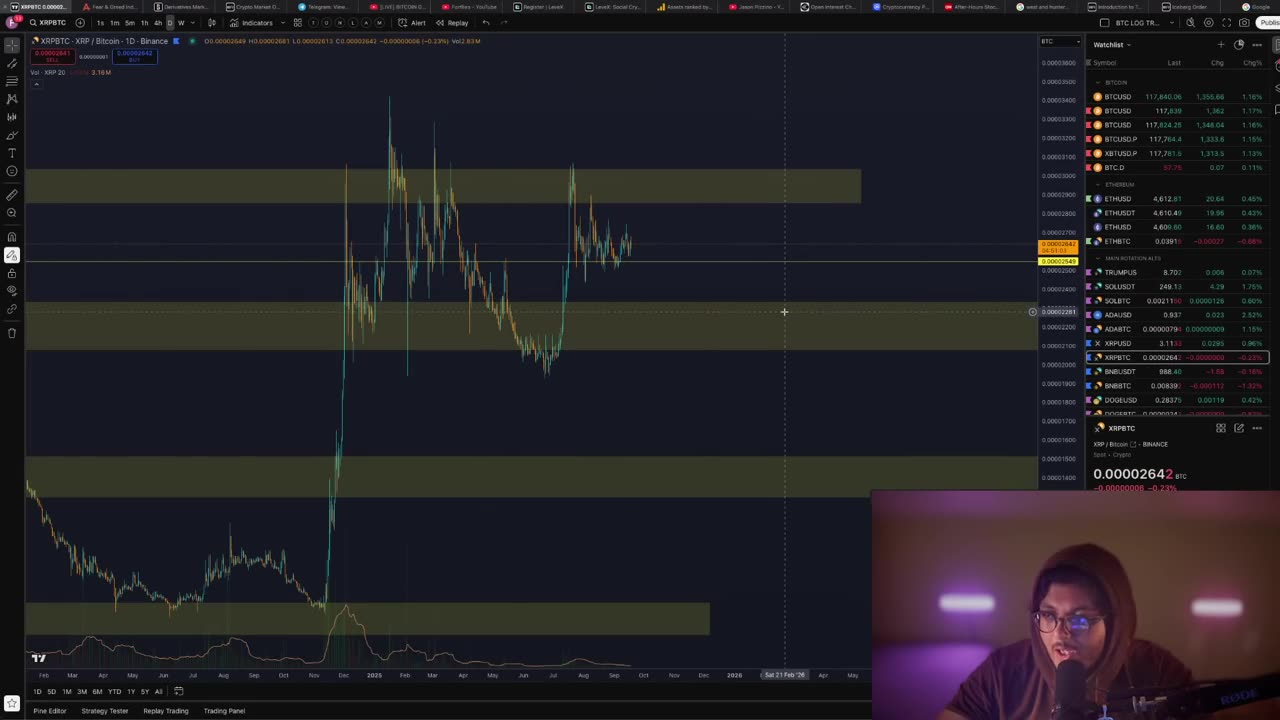Viewport: 1280px width, 720px height.
Task: Open the Indicators dialog
Action: 251,23
